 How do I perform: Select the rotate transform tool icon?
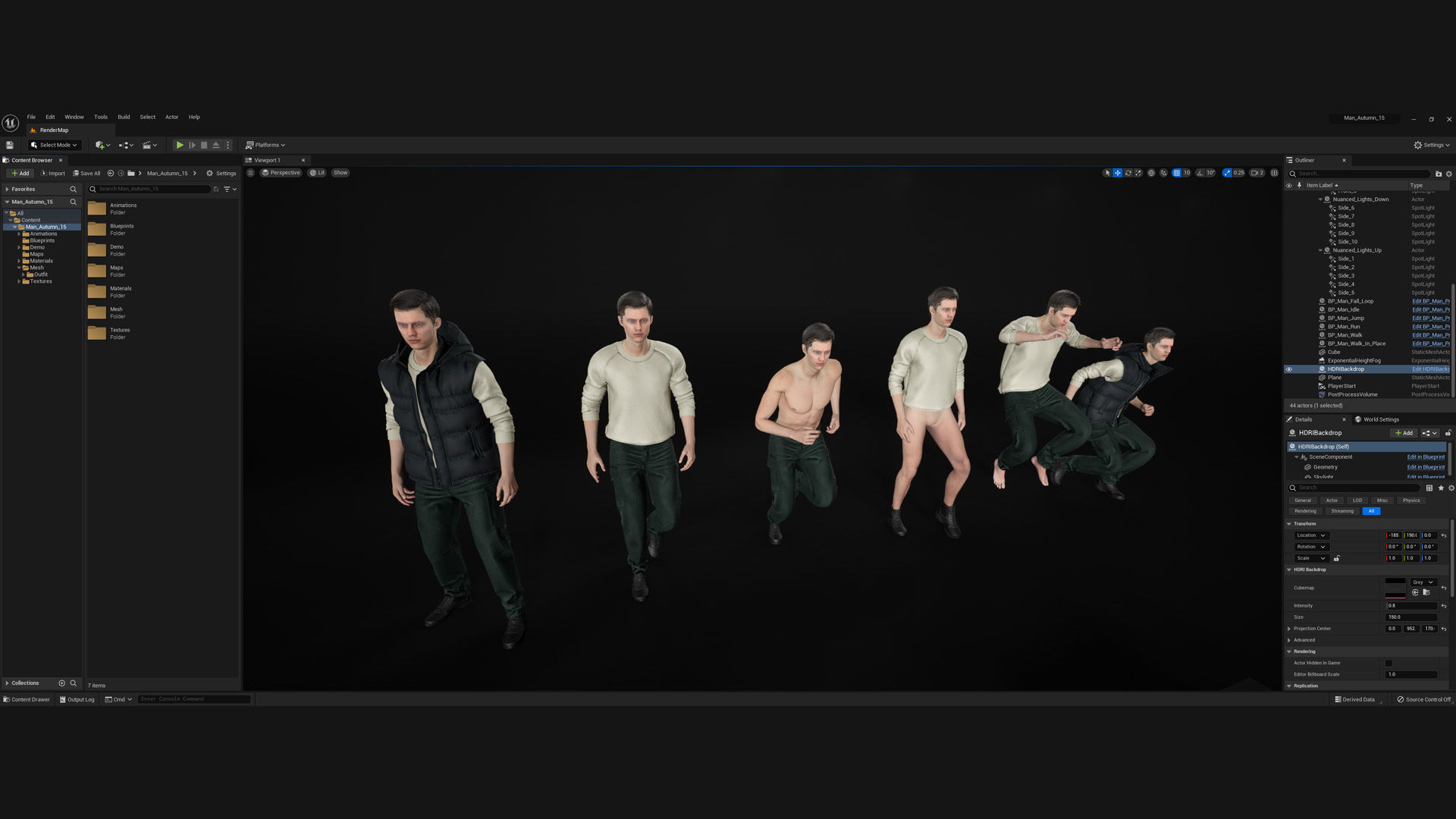pyautogui.click(x=1128, y=173)
